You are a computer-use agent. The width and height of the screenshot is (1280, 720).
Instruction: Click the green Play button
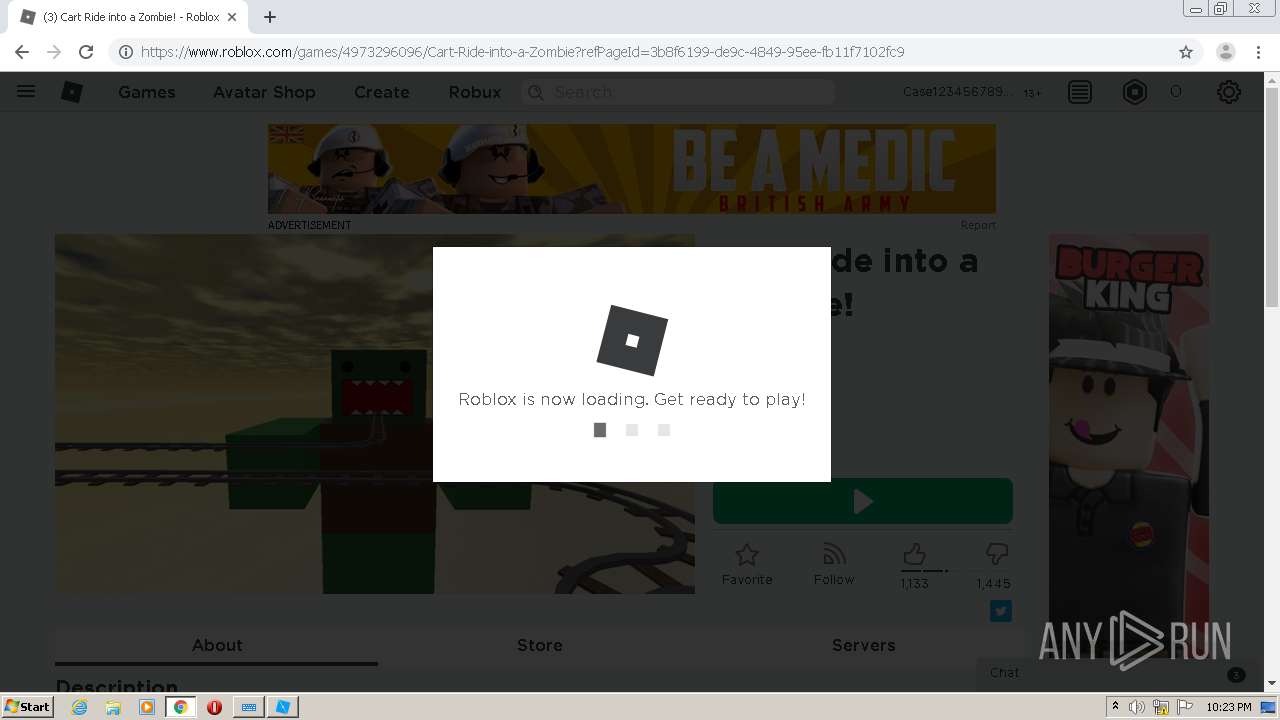[863, 501]
